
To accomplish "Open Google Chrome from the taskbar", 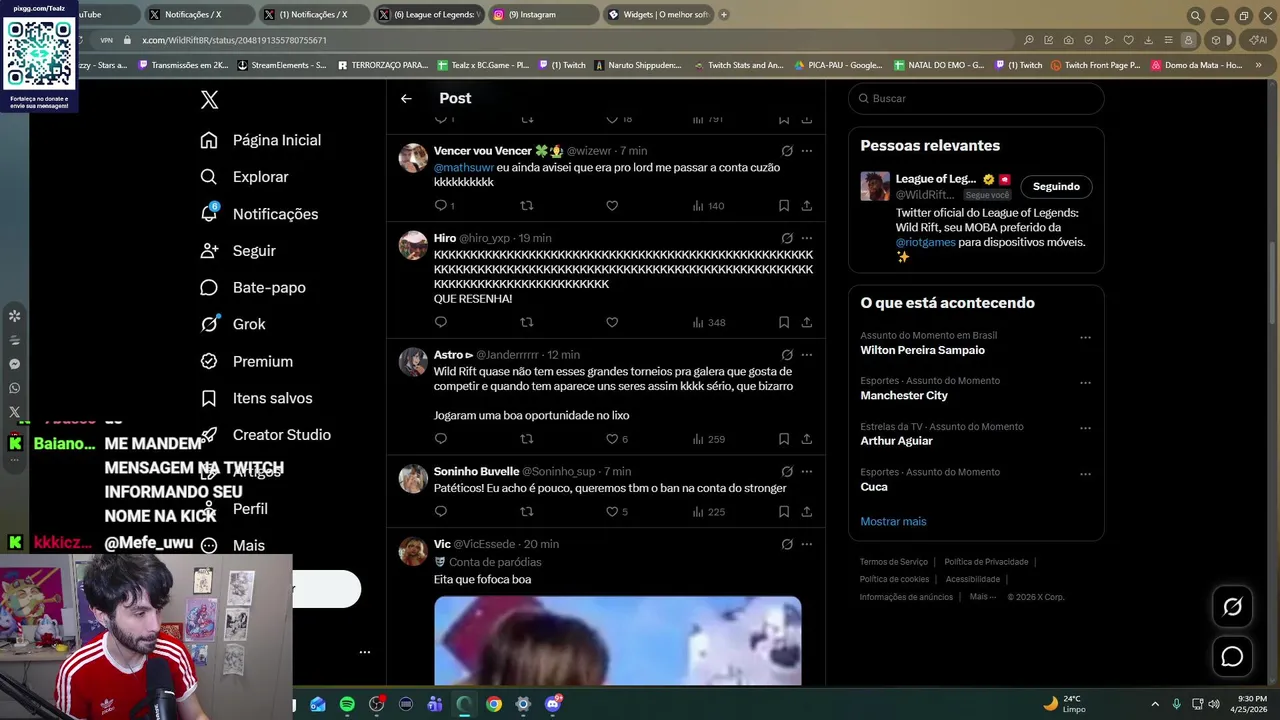I will pos(494,704).
